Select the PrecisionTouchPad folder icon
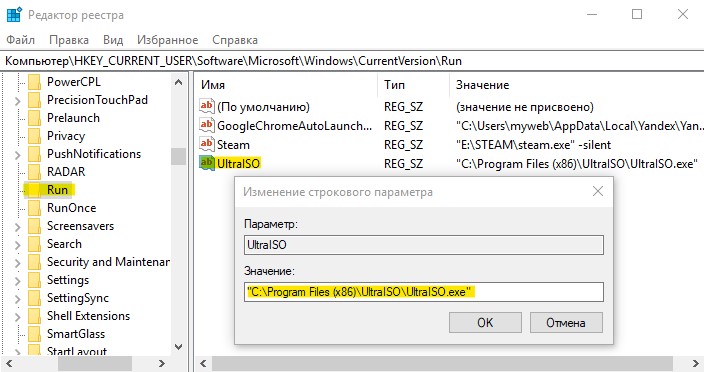 (34, 100)
